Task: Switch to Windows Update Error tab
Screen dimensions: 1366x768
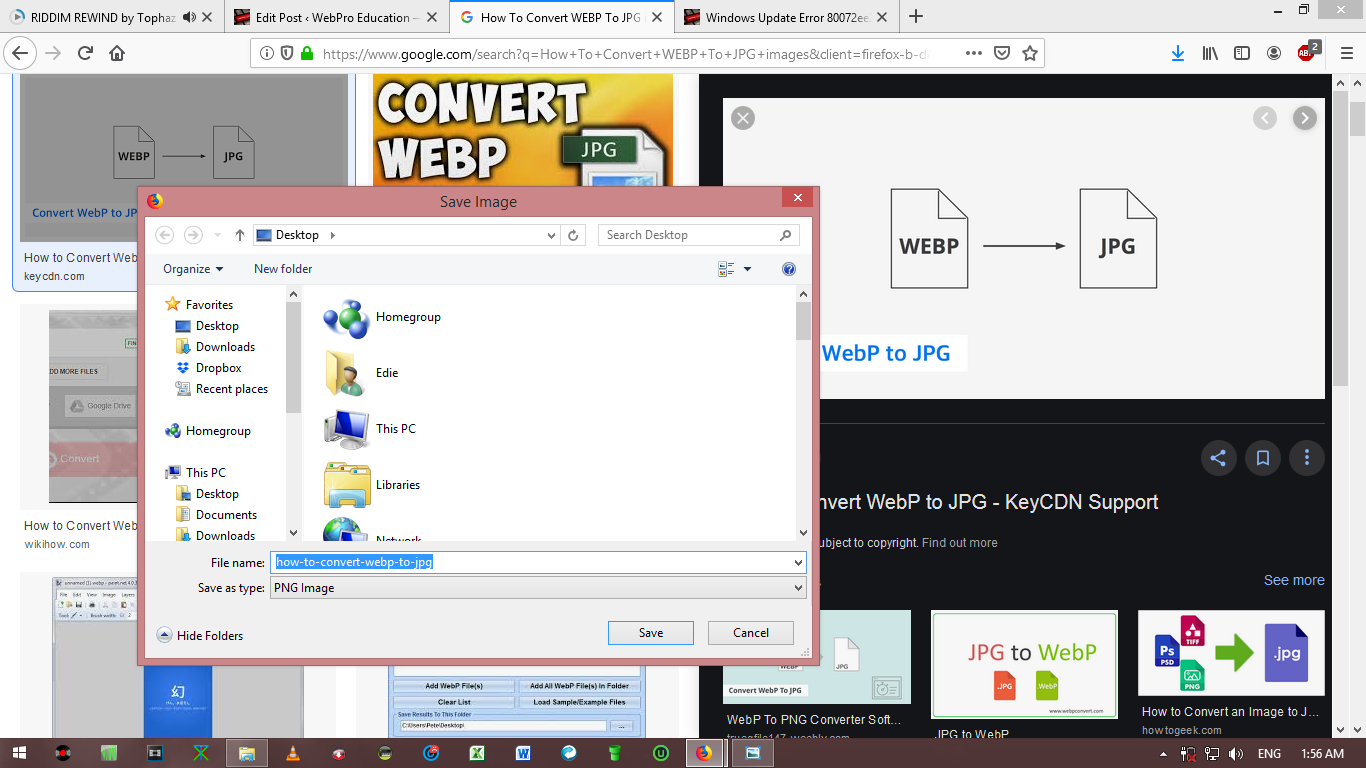Action: pyautogui.click(x=787, y=17)
